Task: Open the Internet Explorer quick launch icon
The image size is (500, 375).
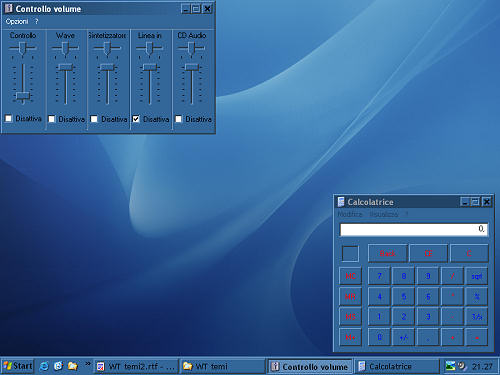Action: pyautogui.click(x=44, y=366)
